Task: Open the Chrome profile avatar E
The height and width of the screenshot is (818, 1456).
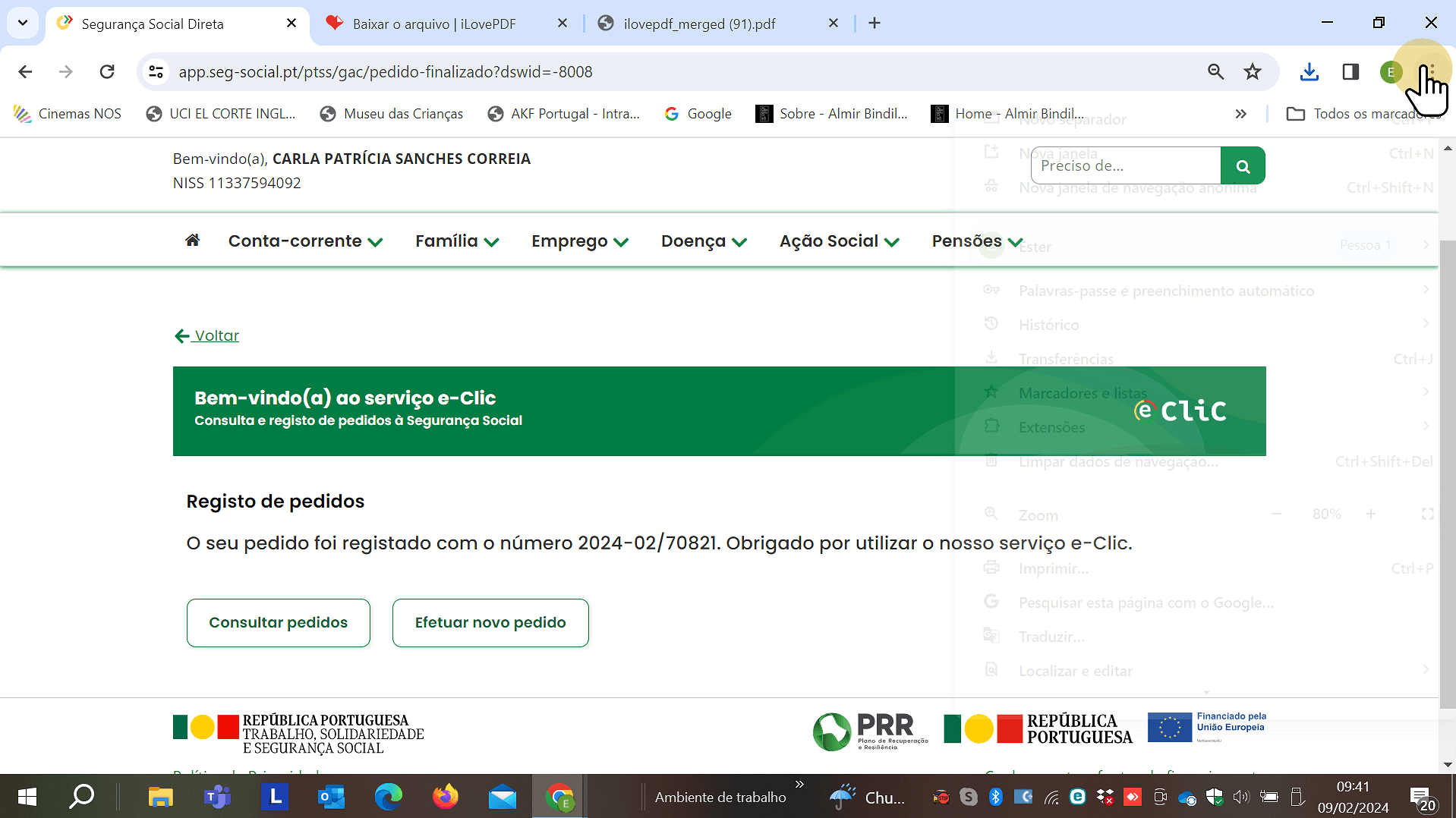Action: 1391,72
